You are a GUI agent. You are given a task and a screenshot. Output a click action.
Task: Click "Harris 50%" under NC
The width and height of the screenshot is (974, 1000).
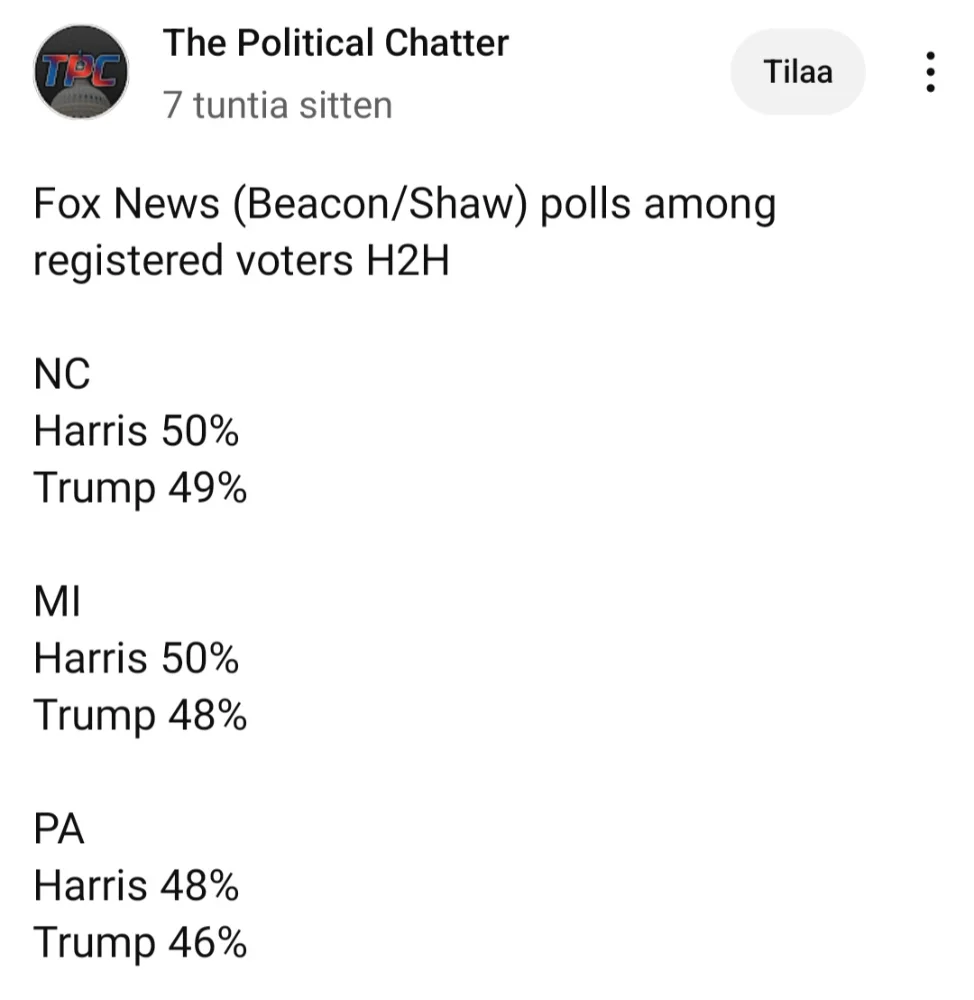(136, 432)
